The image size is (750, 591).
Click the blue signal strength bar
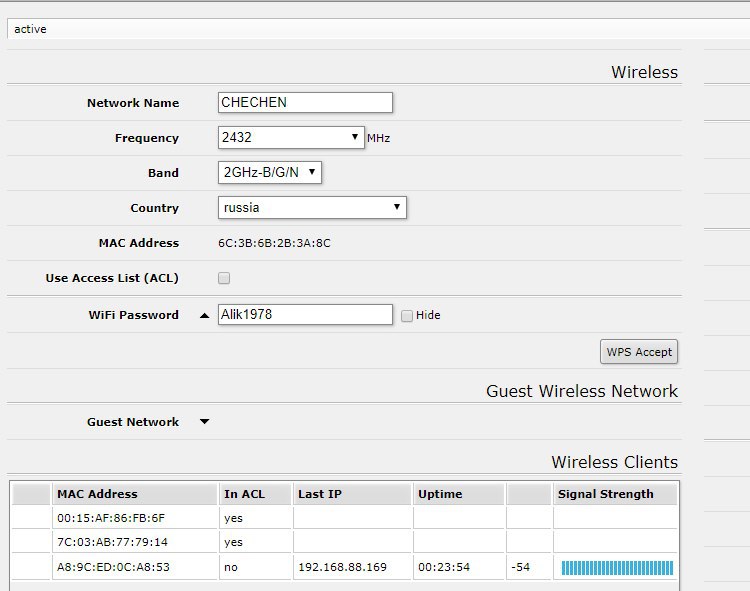617,568
